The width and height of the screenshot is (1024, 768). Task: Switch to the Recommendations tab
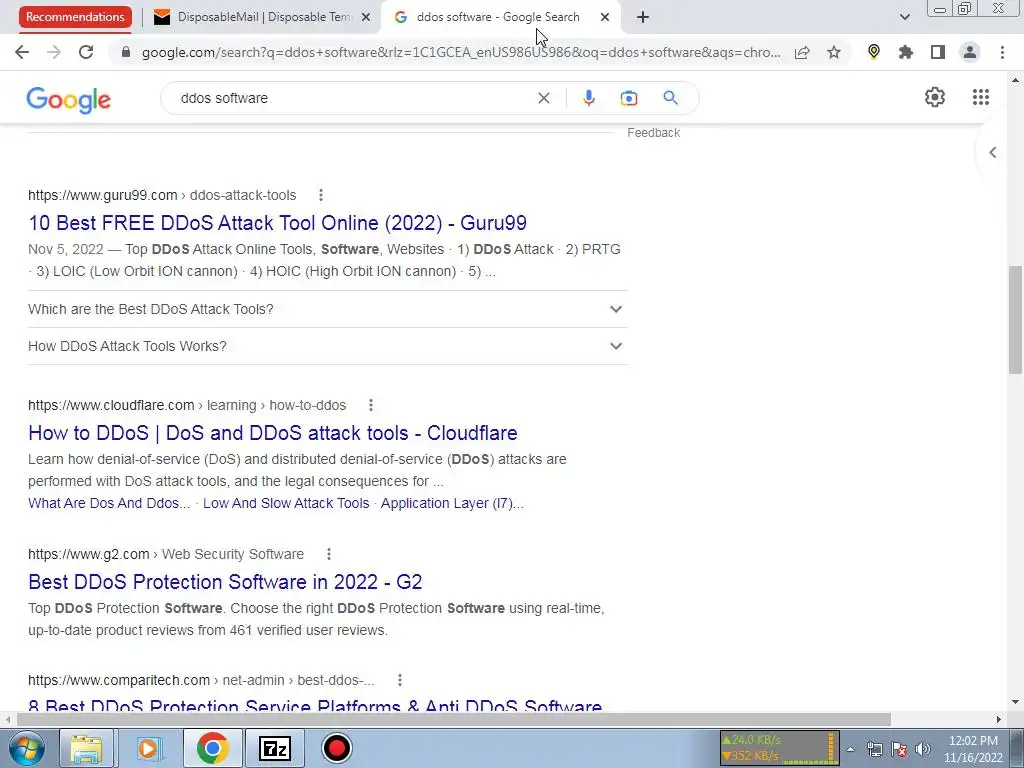75,17
